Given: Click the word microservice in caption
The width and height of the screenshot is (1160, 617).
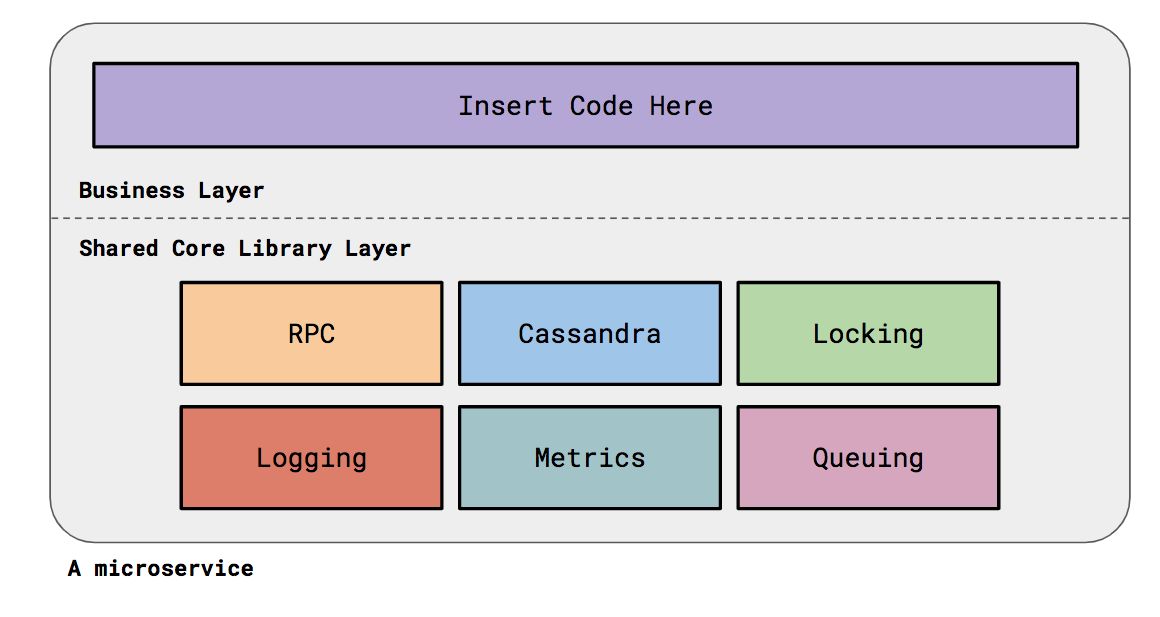Looking at the screenshot, I should [174, 568].
